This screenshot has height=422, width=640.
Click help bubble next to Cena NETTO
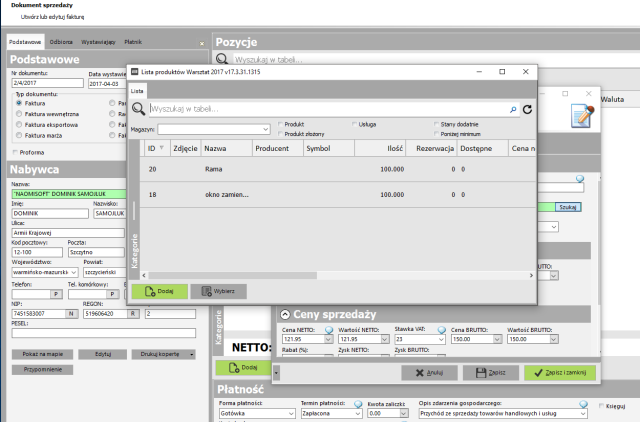[329, 330]
